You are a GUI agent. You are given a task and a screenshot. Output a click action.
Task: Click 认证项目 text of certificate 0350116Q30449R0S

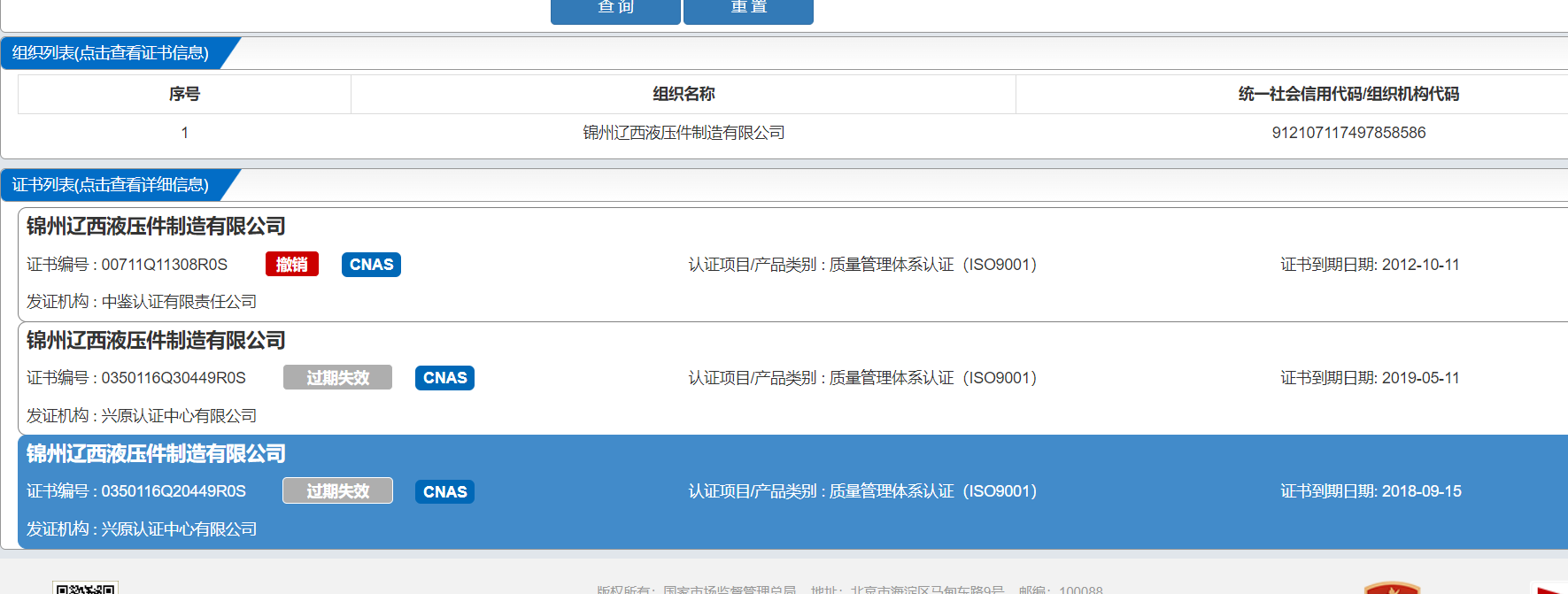862,378
